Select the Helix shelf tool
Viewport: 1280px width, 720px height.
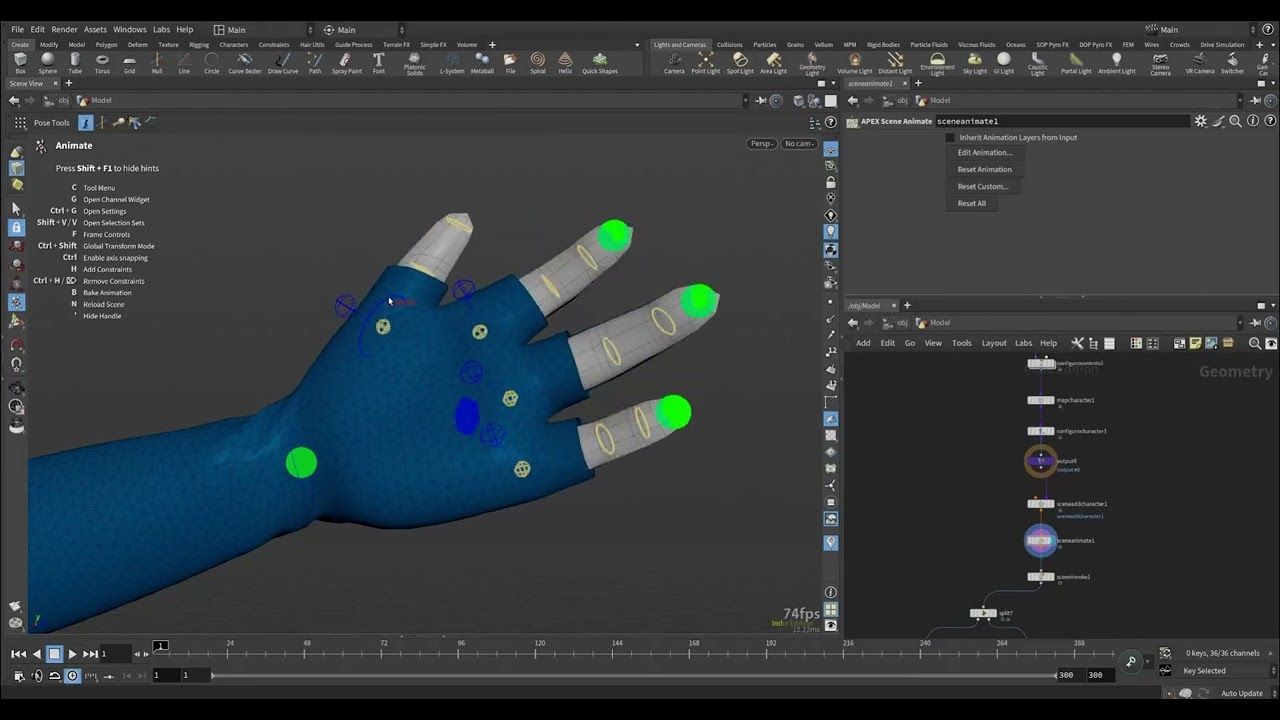click(x=565, y=63)
